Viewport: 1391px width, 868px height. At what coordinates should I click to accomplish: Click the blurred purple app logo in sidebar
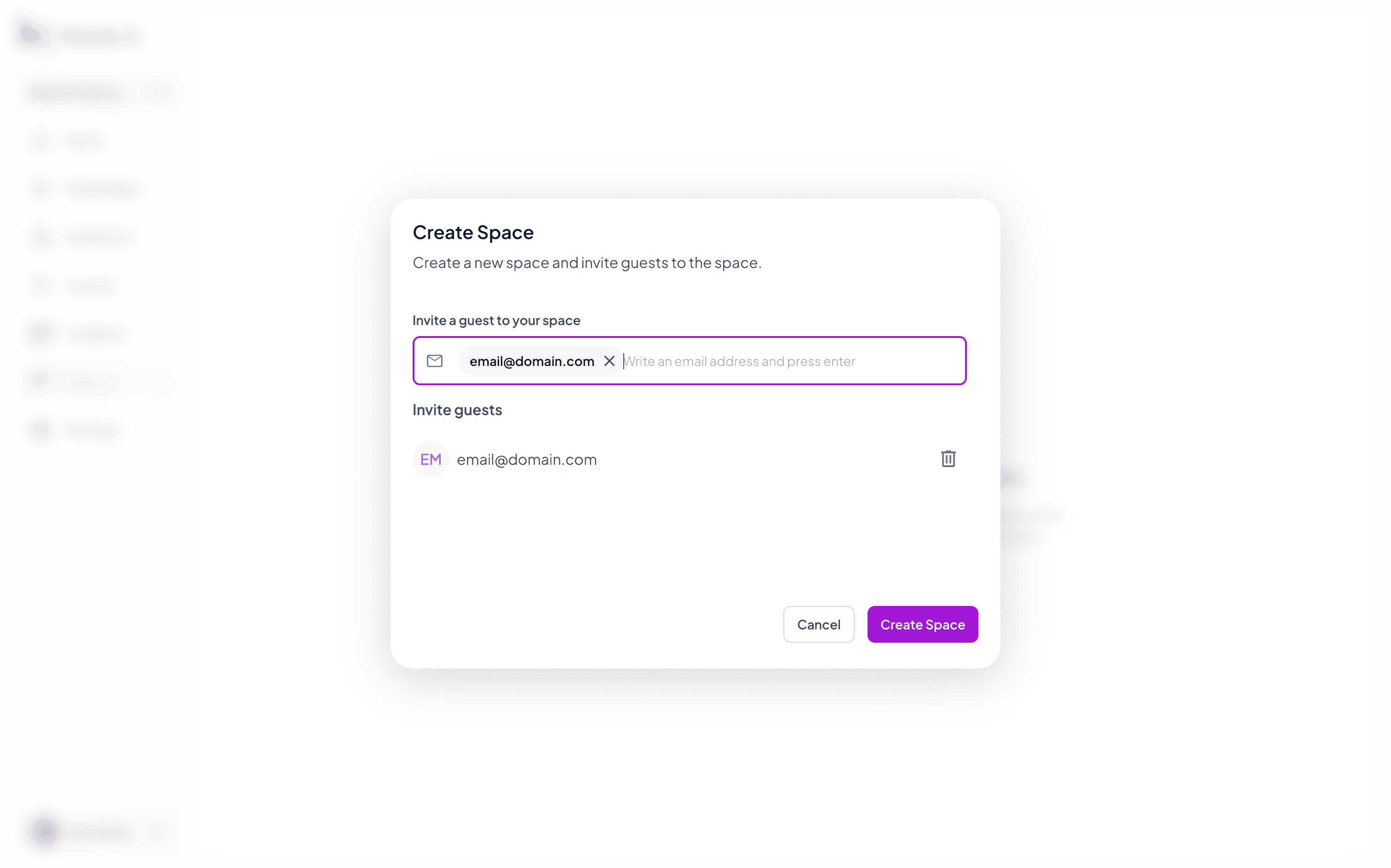tap(32, 35)
